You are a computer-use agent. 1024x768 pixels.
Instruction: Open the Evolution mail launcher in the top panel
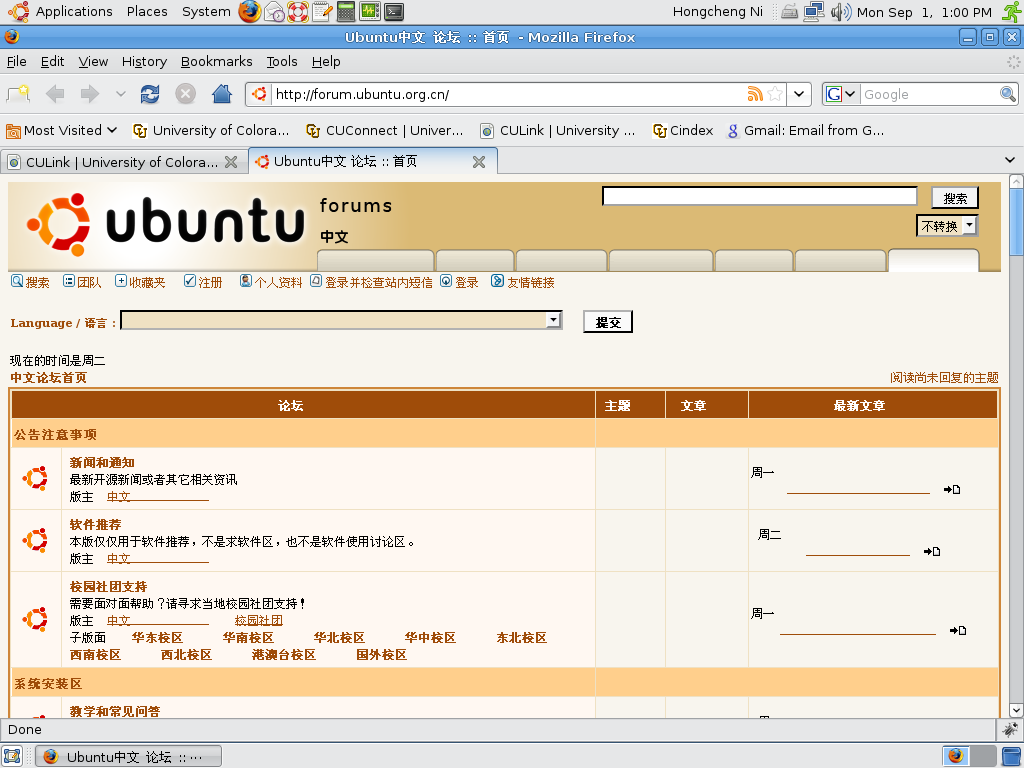pyautogui.click(x=274, y=12)
